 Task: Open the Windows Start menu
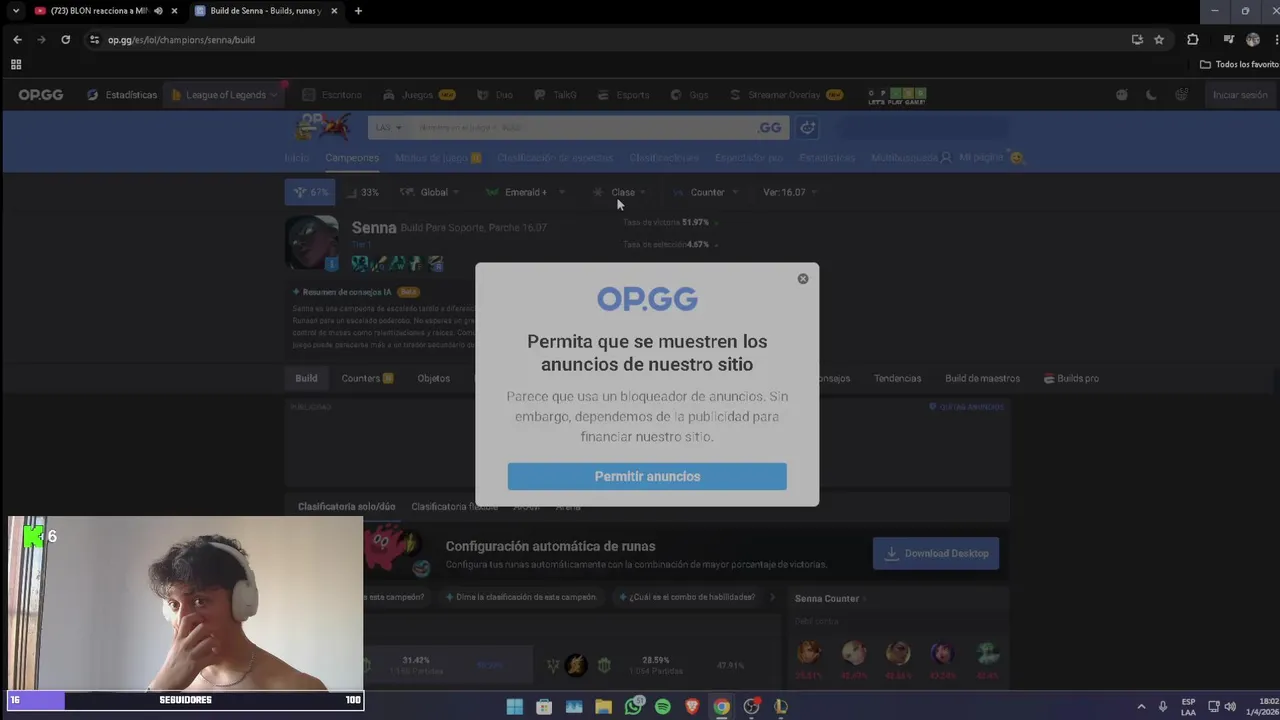click(x=514, y=707)
